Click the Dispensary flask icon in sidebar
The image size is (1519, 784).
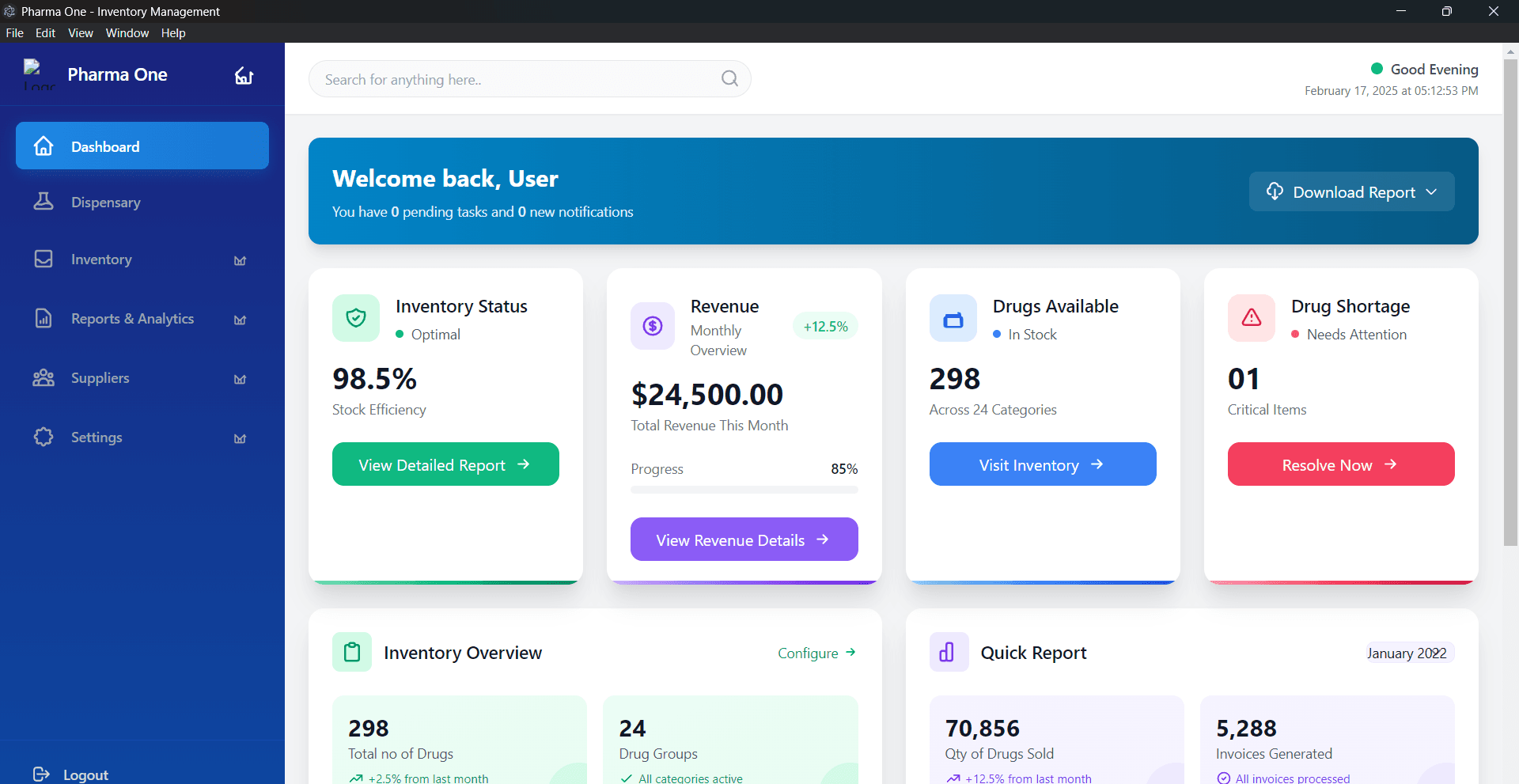pyautogui.click(x=44, y=202)
